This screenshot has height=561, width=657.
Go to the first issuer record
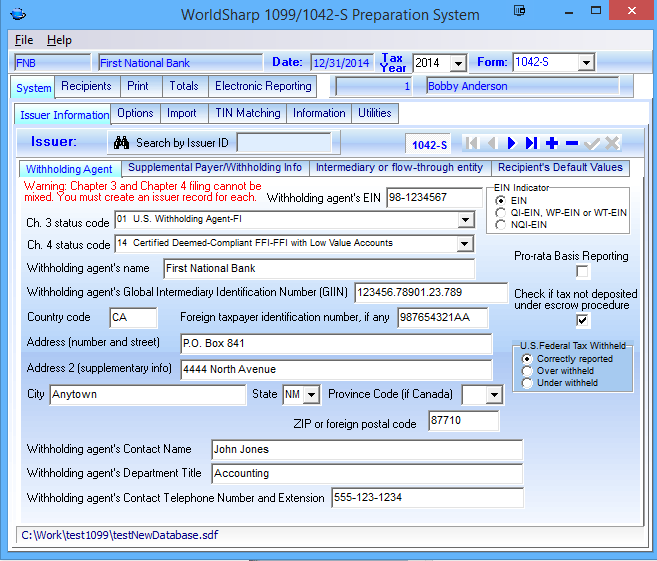pos(471,144)
